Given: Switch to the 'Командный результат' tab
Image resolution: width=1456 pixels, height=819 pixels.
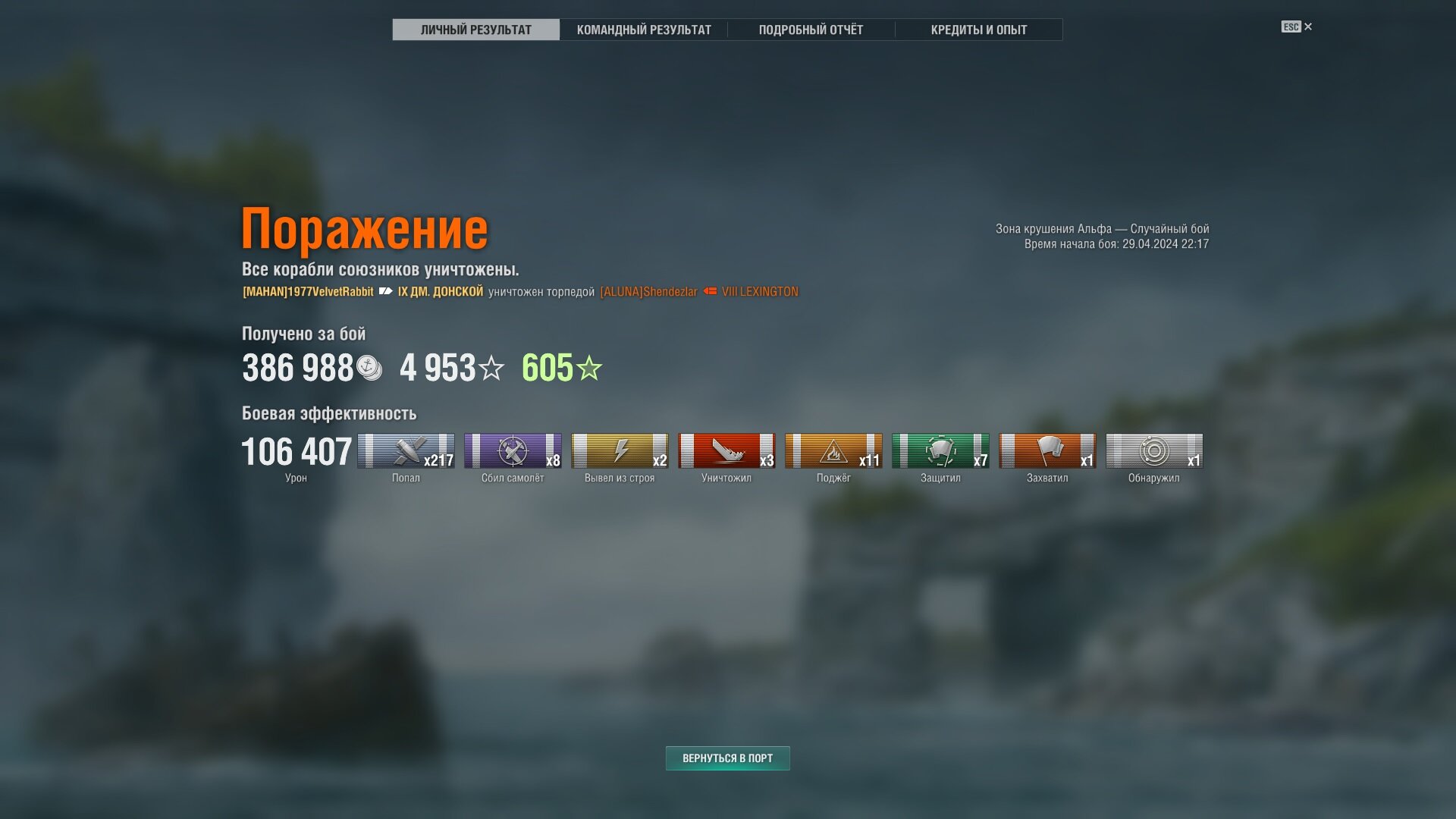Looking at the screenshot, I should tap(644, 30).
